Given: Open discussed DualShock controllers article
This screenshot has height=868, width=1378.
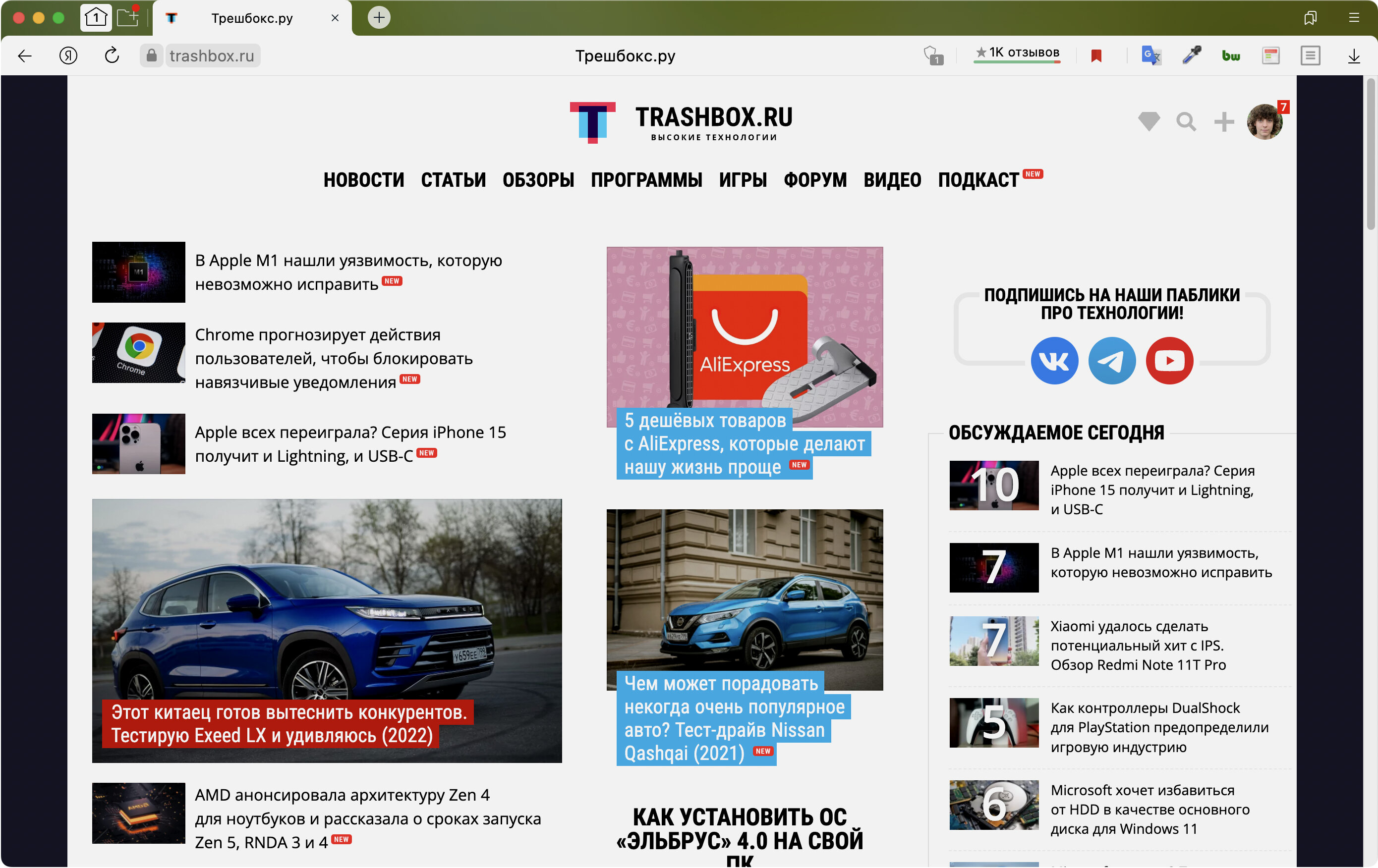Looking at the screenshot, I should tap(1159, 727).
